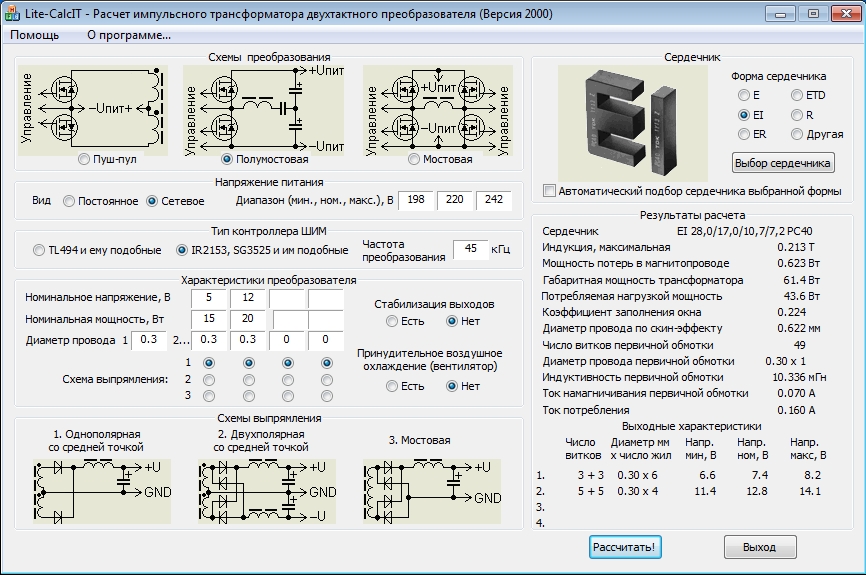Click the bridge rectifier diagram
866x575 pixels.
[432, 491]
